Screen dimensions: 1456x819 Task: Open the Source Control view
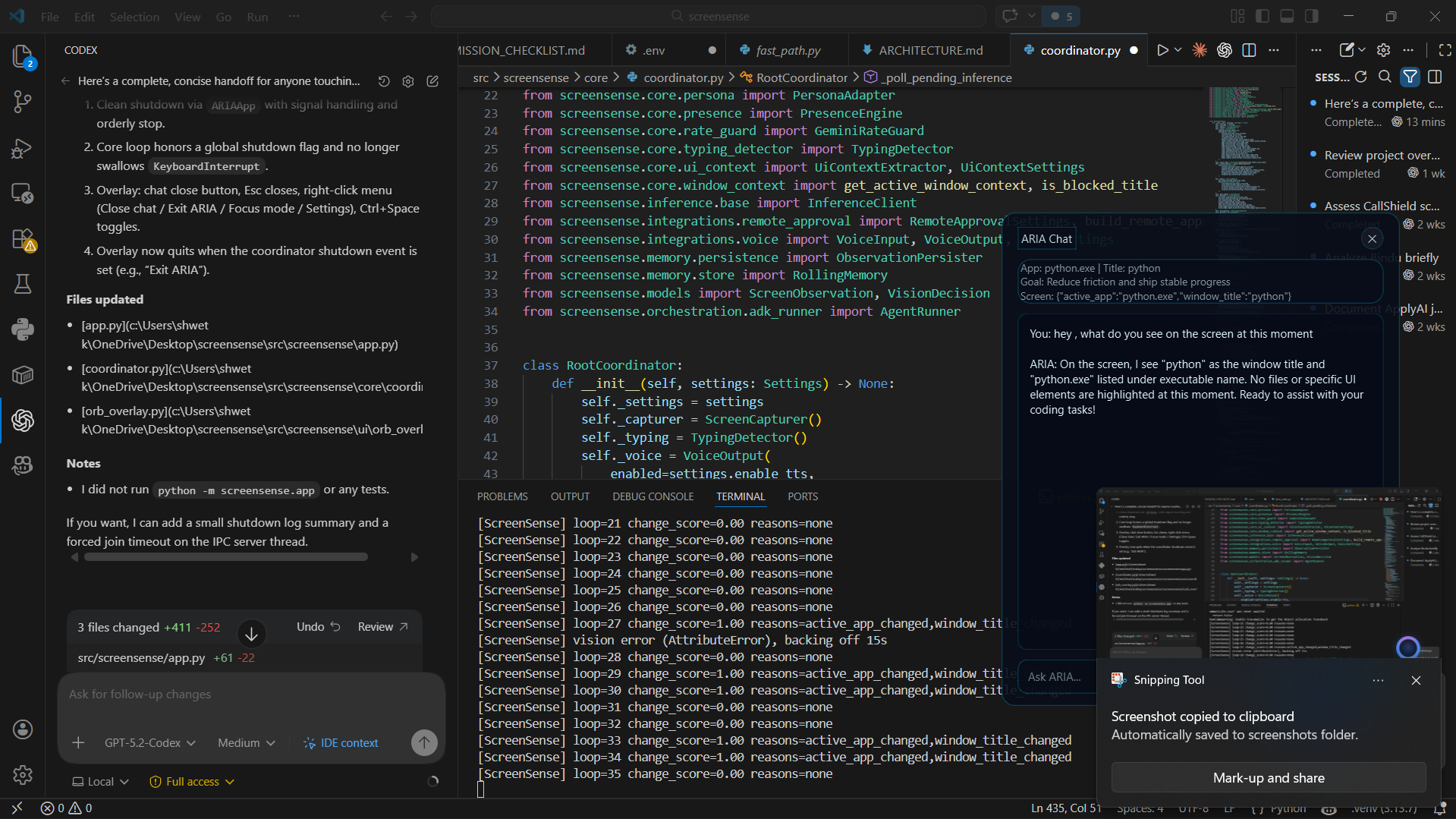[23, 102]
